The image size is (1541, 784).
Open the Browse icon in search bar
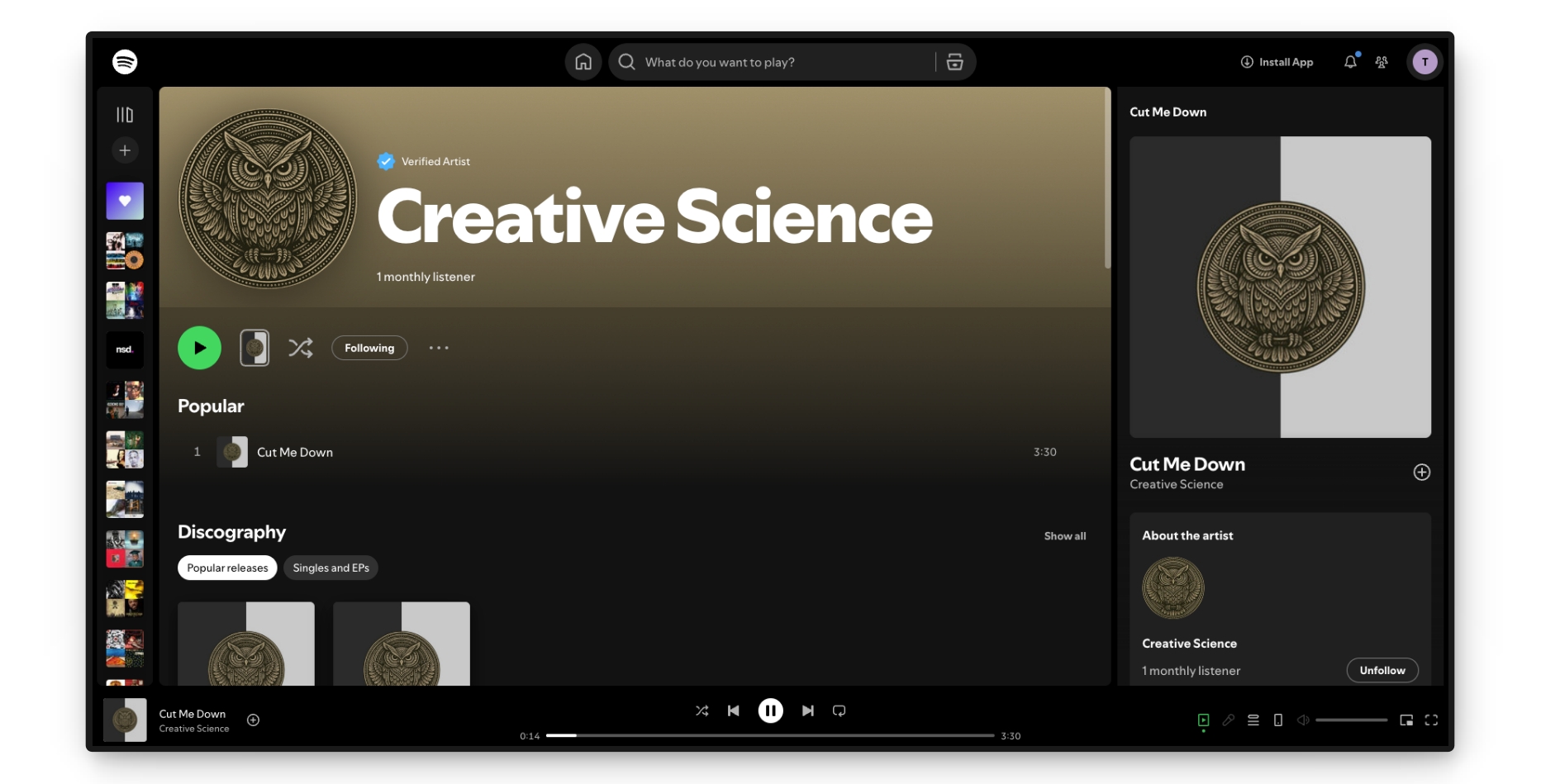(x=954, y=62)
